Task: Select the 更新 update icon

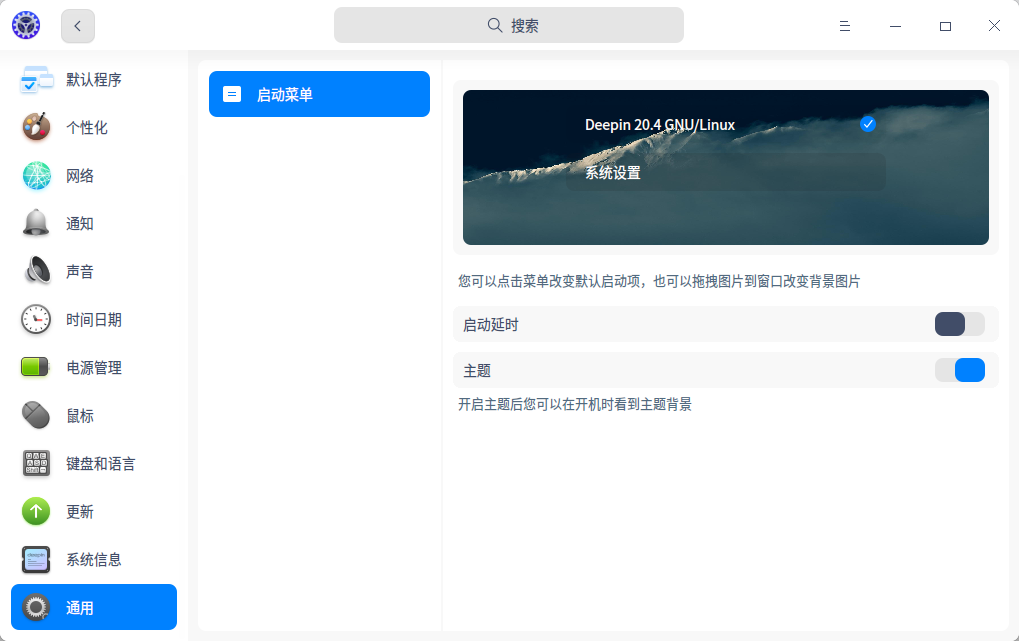Action: (34, 511)
